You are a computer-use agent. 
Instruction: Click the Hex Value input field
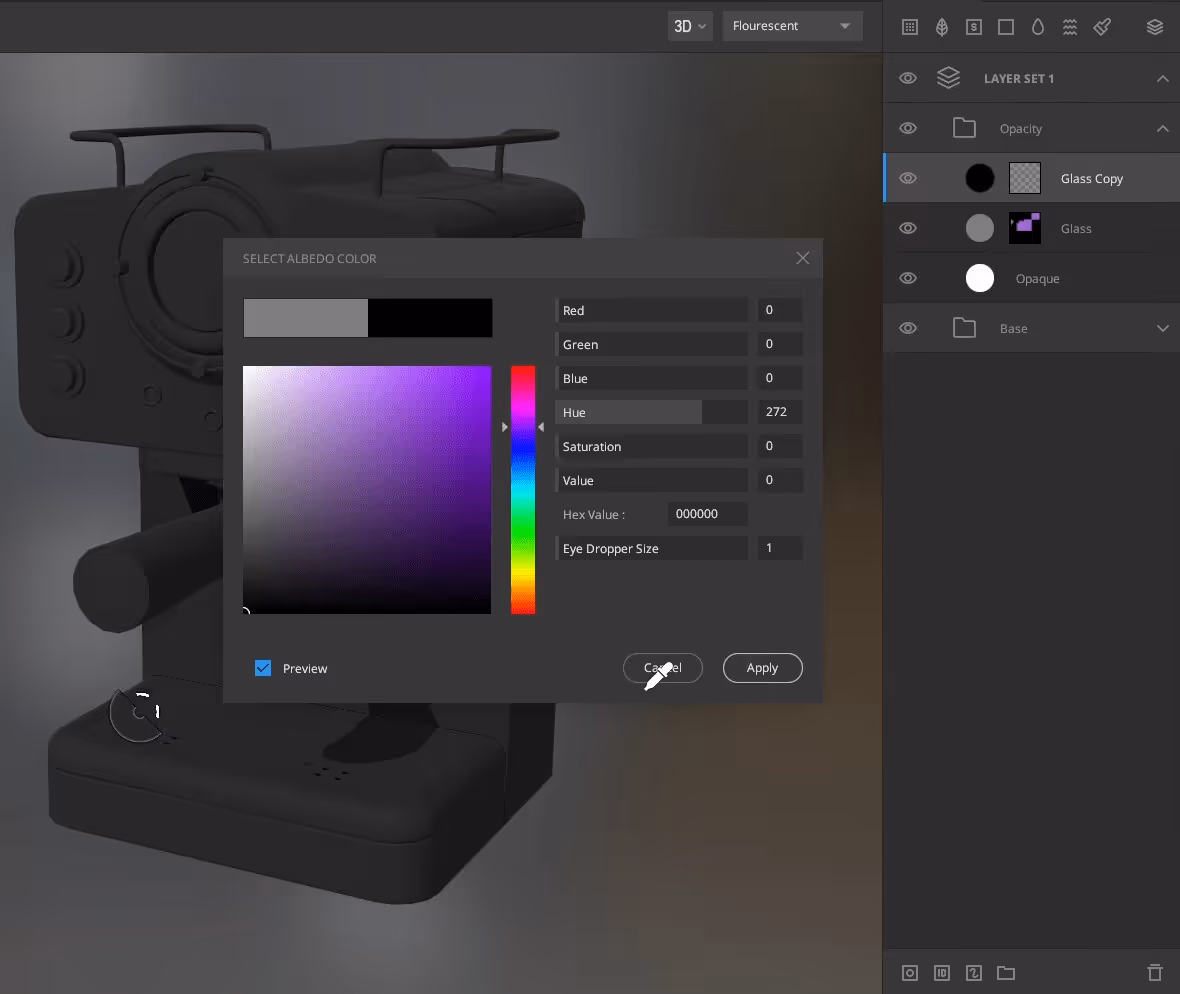point(707,513)
